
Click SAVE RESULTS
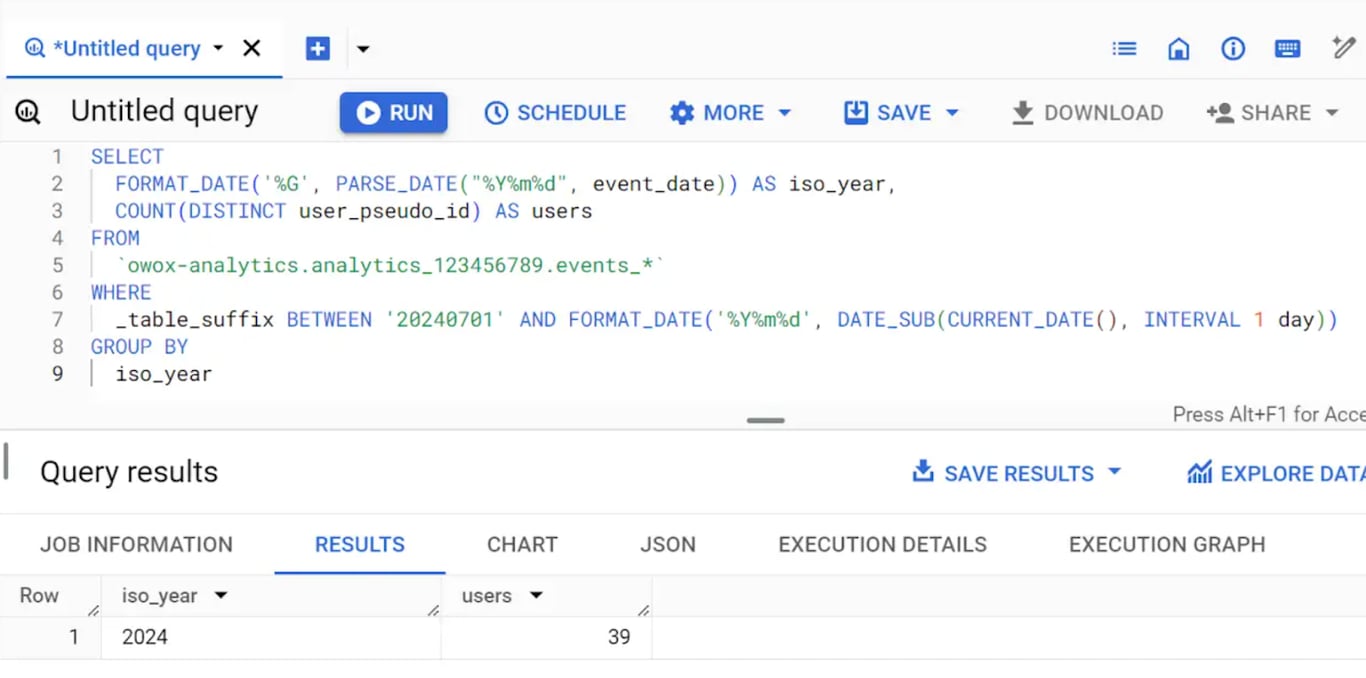(x=1003, y=473)
